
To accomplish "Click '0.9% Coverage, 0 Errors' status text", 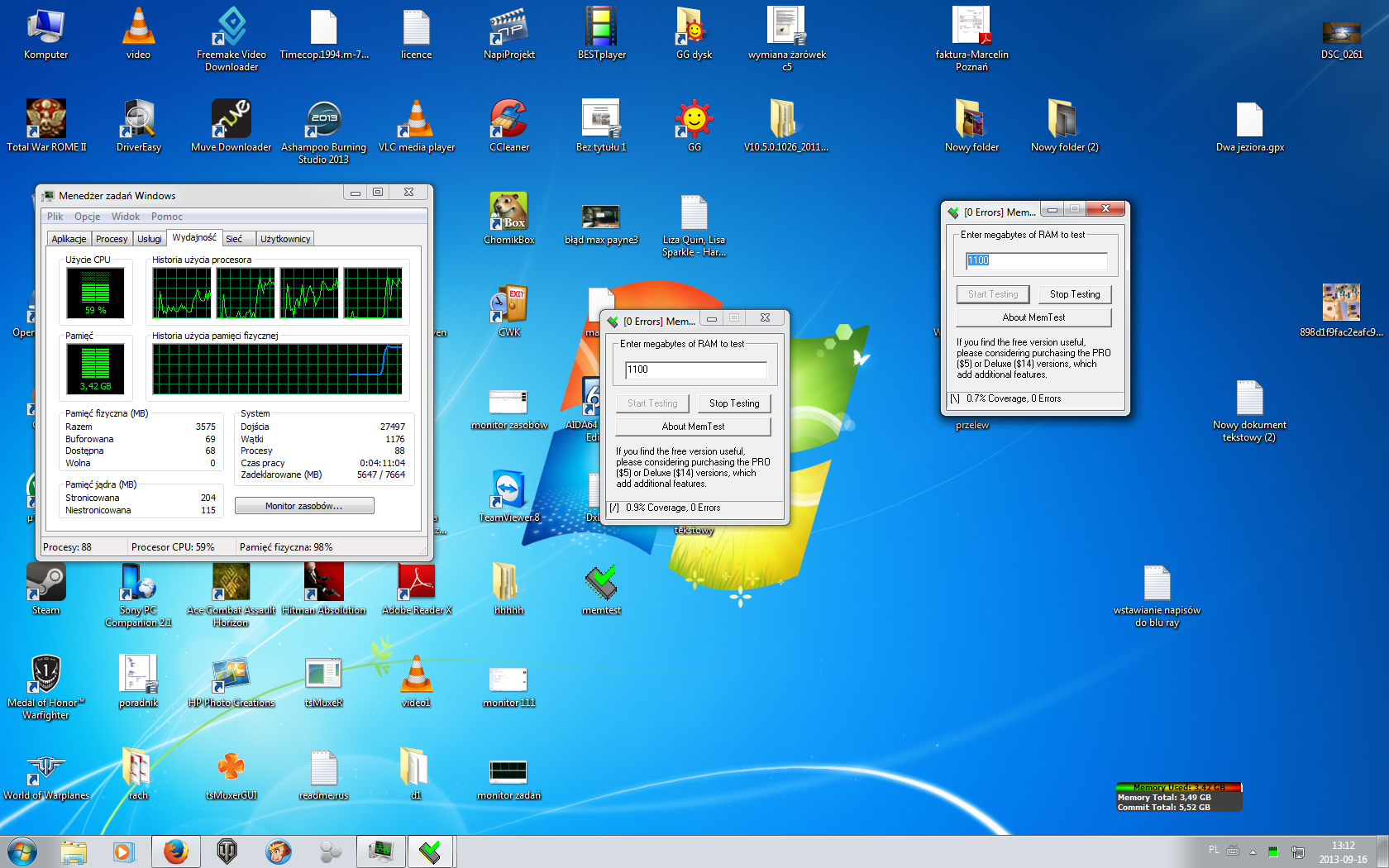I will 673,508.
